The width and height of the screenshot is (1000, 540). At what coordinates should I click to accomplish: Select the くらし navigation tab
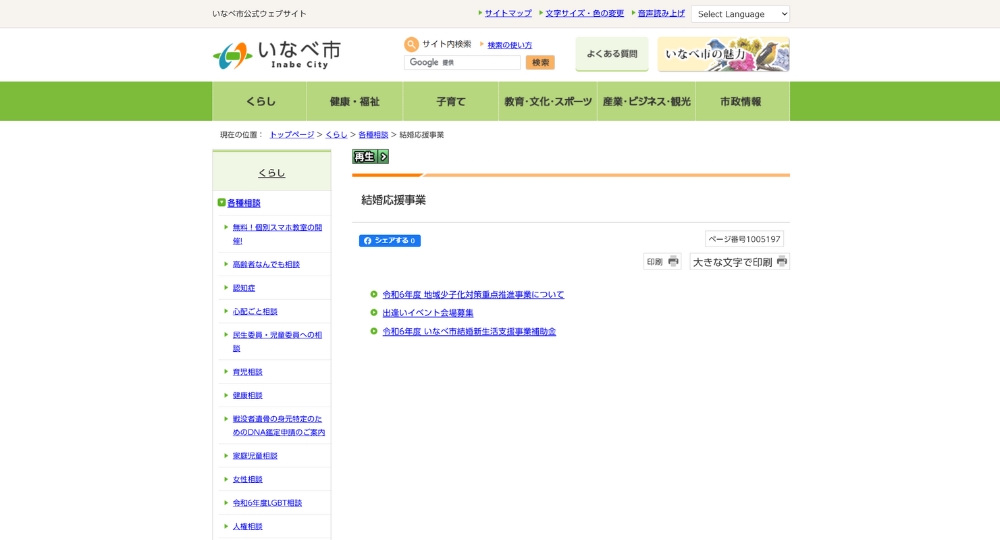coord(260,101)
